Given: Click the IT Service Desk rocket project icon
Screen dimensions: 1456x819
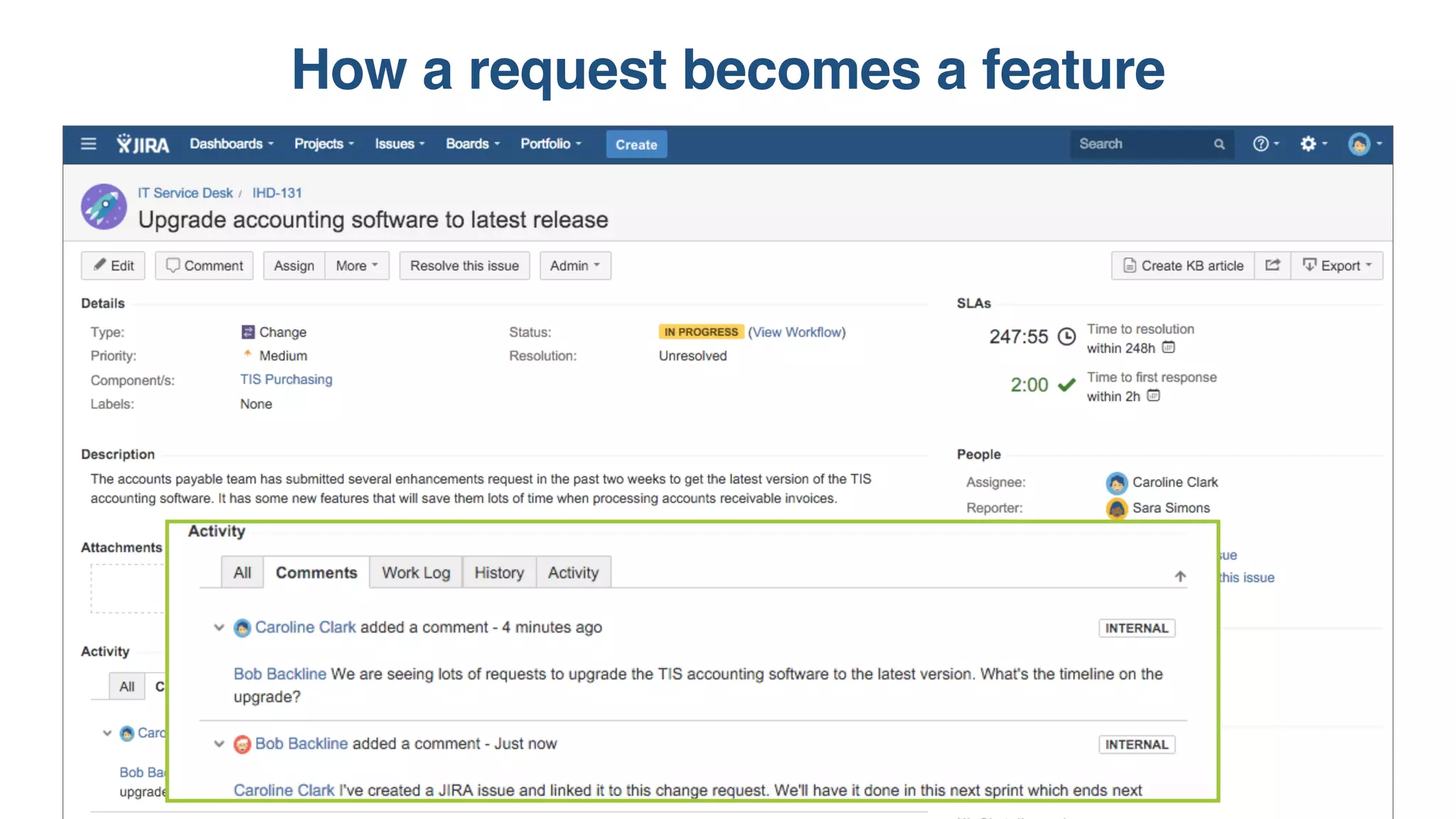Looking at the screenshot, I should [x=104, y=207].
